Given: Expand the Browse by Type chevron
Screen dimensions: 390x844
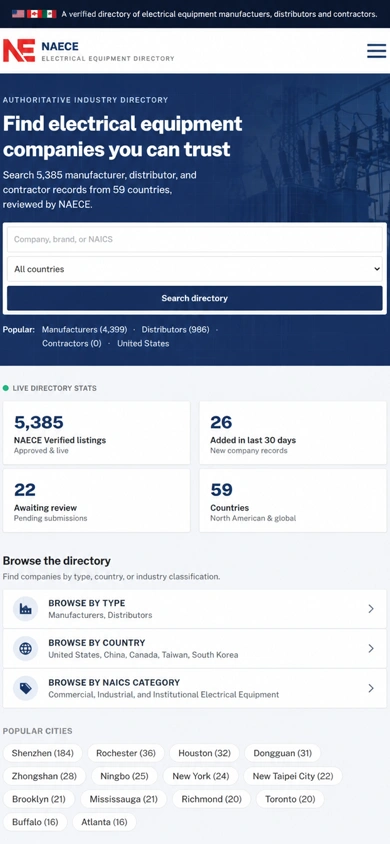Looking at the screenshot, I should click(371, 609).
